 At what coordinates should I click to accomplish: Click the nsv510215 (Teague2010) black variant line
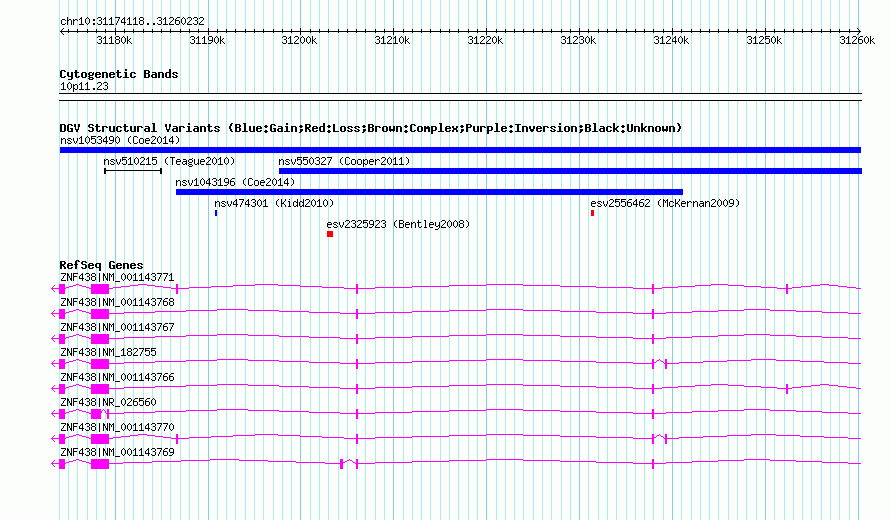coord(133,171)
